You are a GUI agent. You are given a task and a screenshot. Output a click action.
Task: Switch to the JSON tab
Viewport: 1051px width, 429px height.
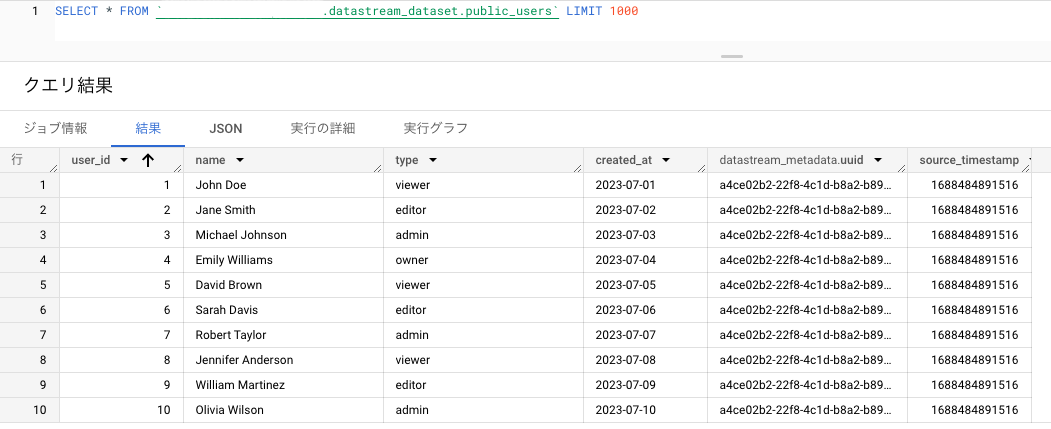(226, 129)
